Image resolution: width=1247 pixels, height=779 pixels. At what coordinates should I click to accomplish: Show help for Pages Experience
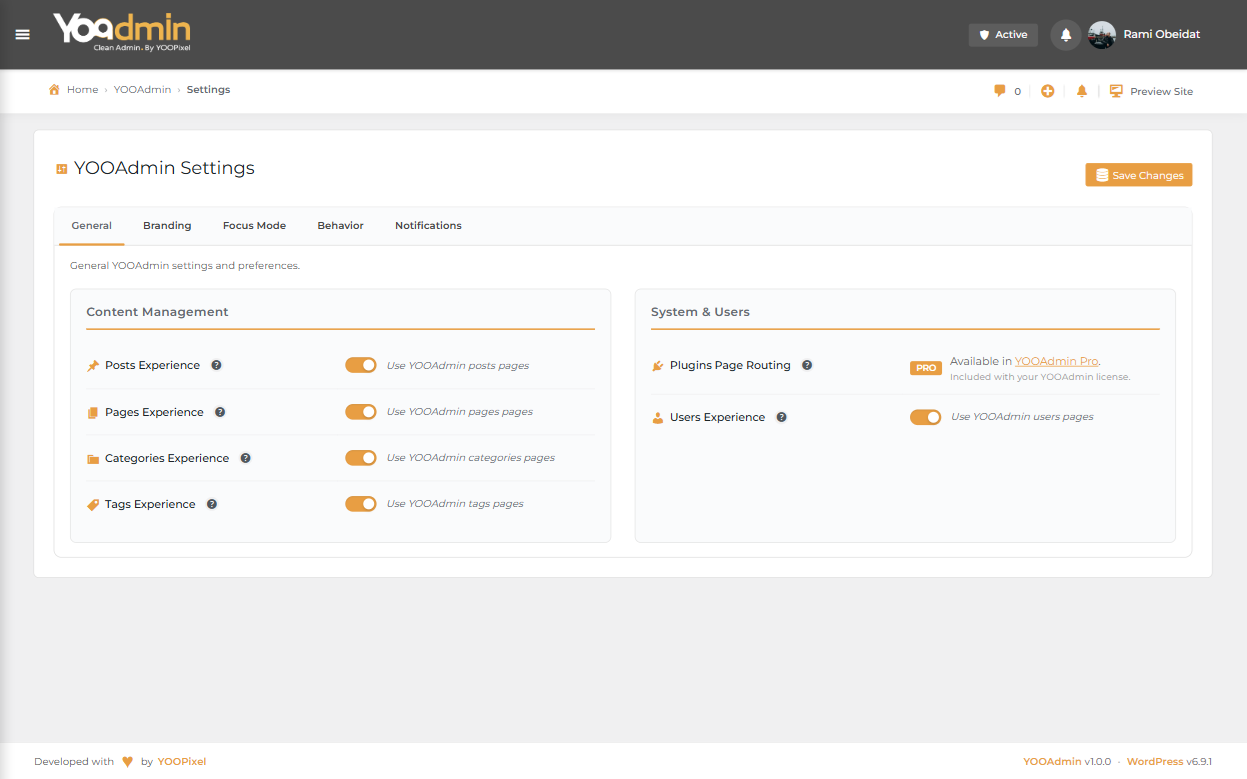(220, 412)
